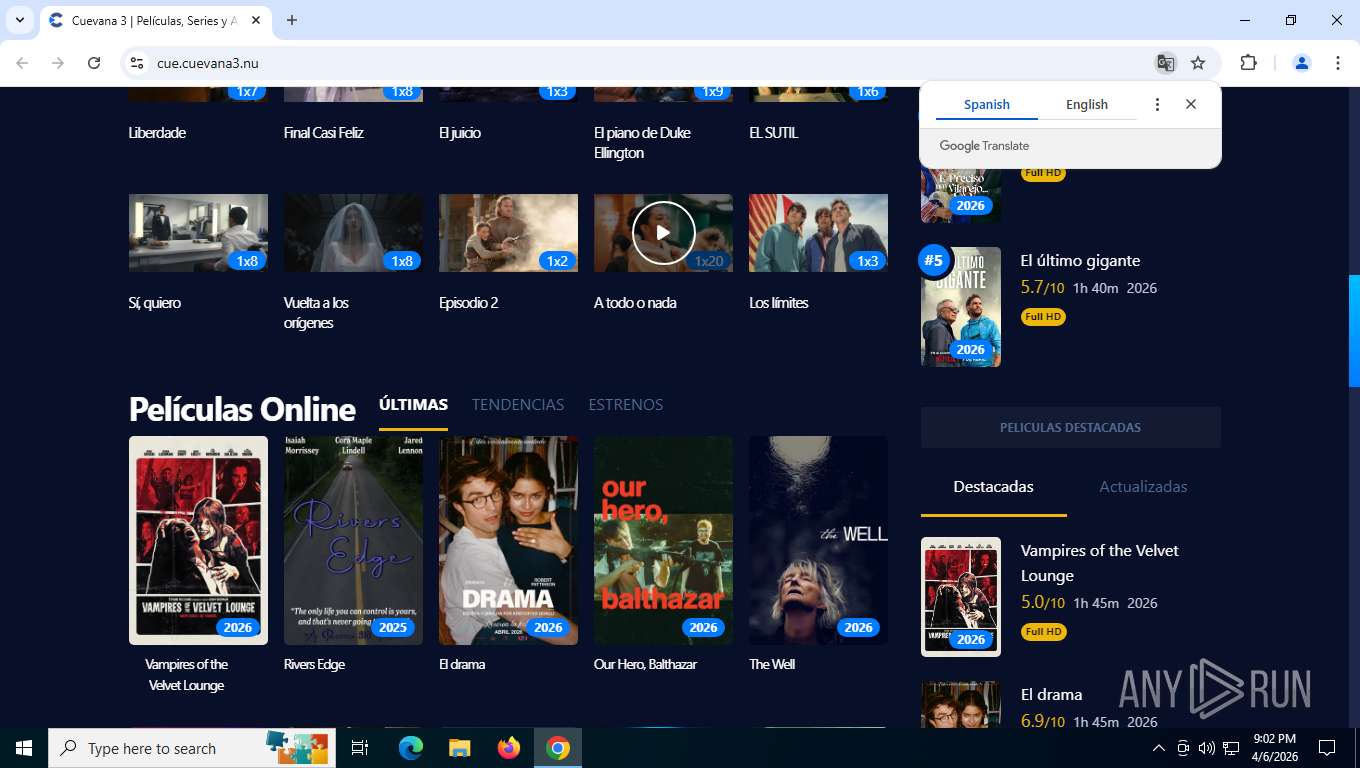Viewport: 1360px width, 768px height.
Task: Switch to the ESTRENOS tab
Action: click(x=626, y=404)
